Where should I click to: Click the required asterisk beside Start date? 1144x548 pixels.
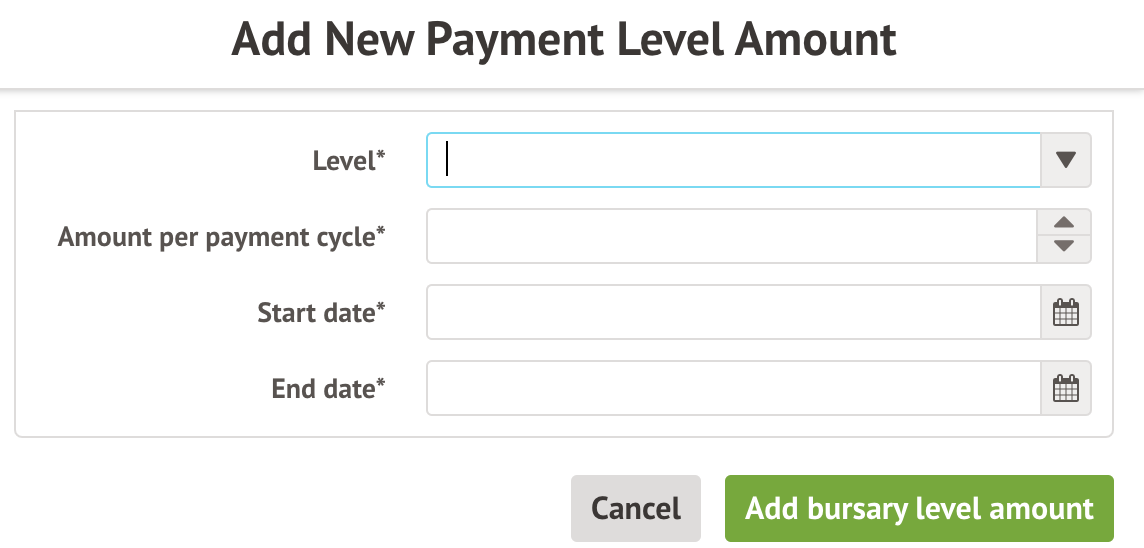click(x=381, y=309)
